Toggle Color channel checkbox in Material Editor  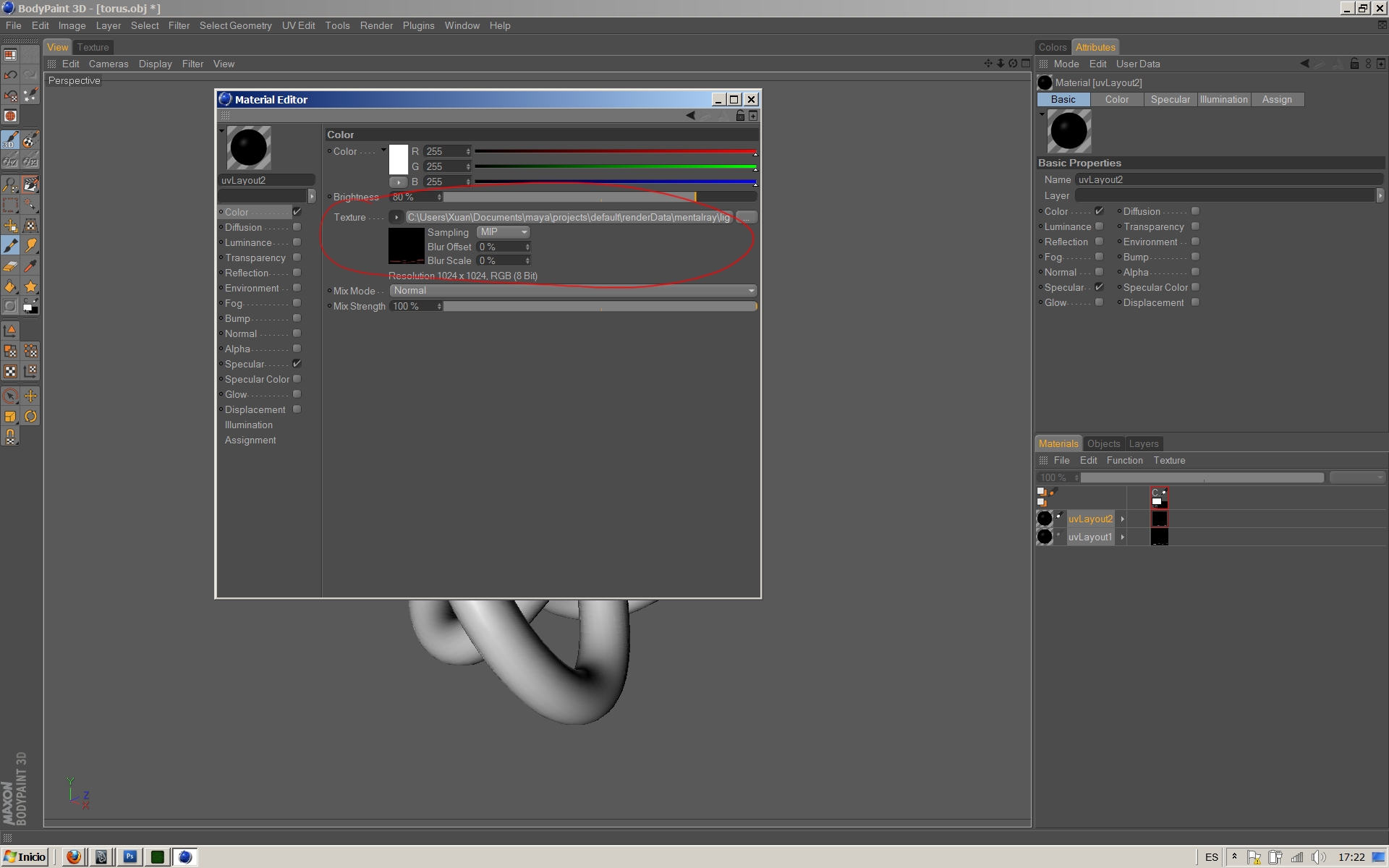(297, 212)
